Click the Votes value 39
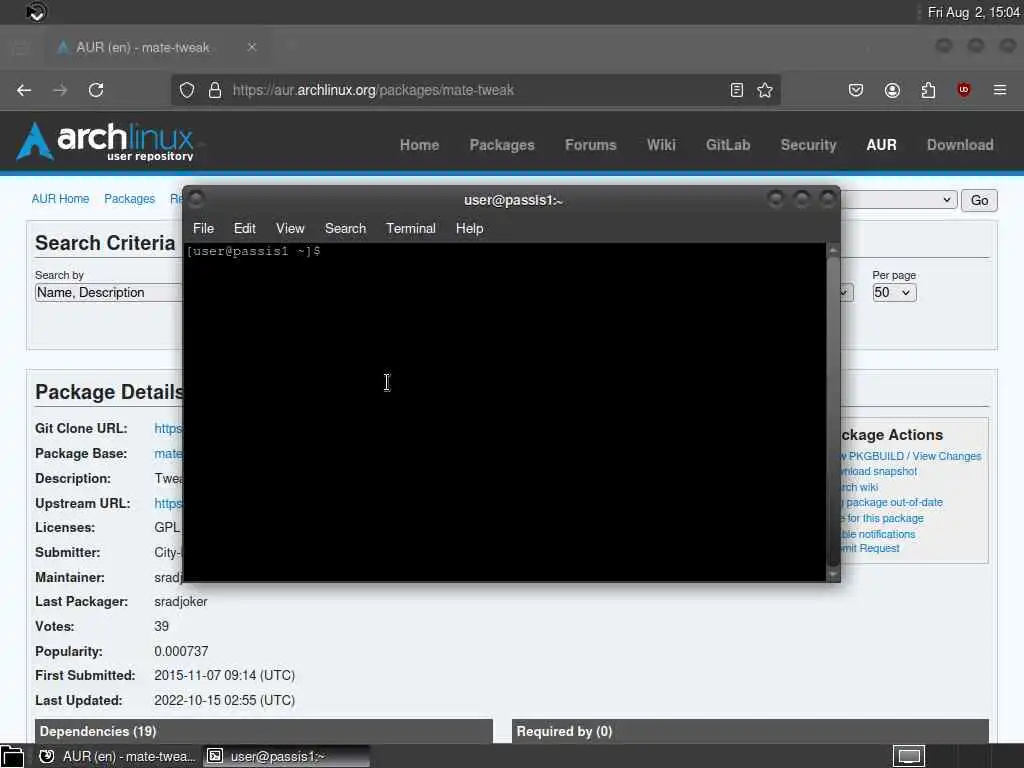The image size is (1024, 768). tap(161, 626)
